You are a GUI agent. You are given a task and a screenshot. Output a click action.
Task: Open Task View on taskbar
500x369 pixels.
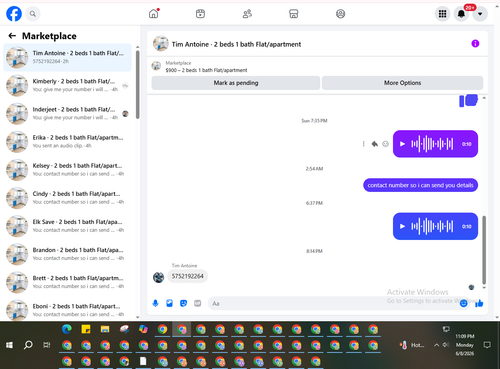pyautogui.click(x=47, y=345)
